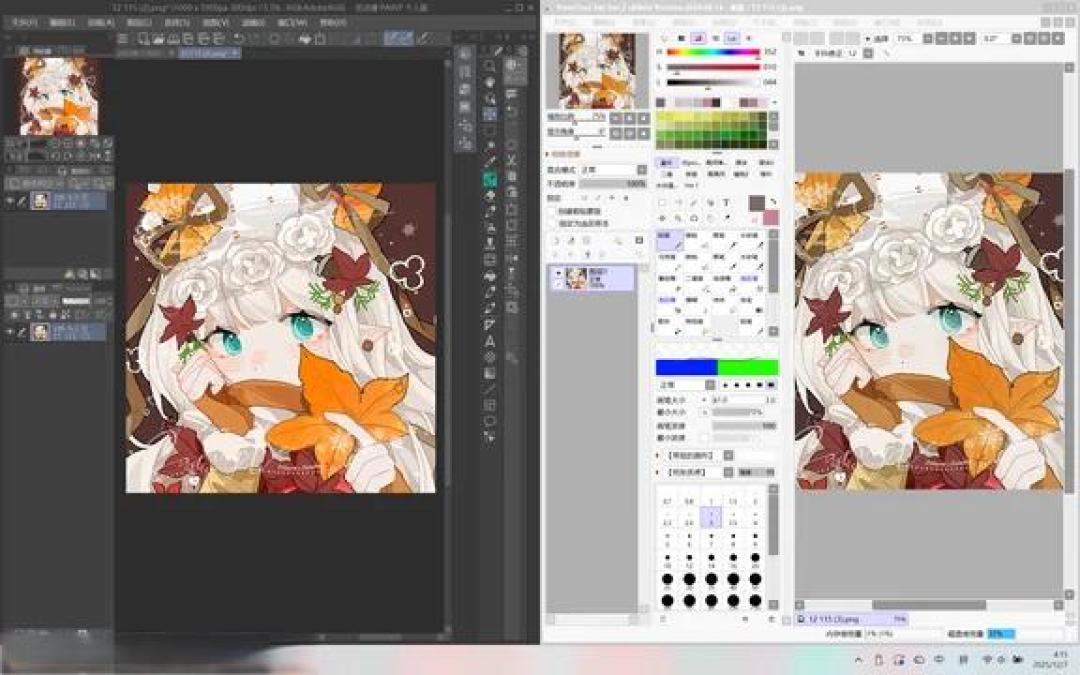Select the Text tool in Clip Studio toolbar
The height and width of the screenshot is (675, 1080).
point(490,342)
